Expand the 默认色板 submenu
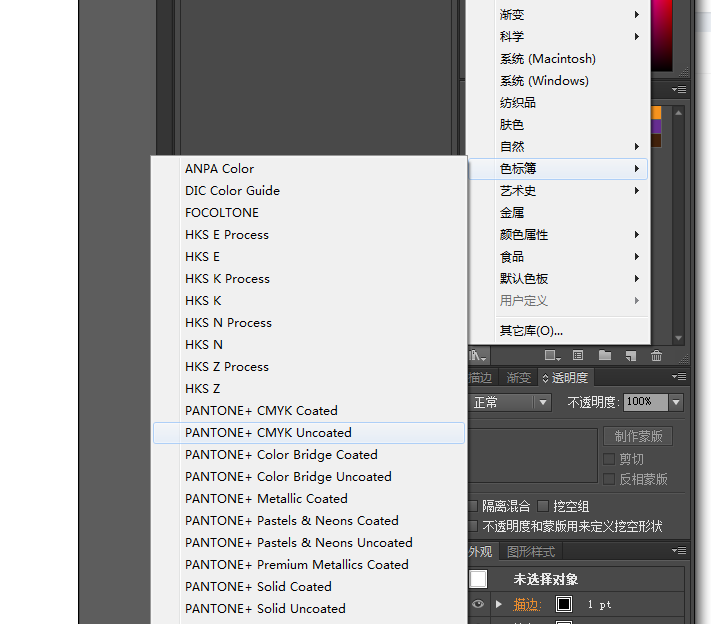Image resolution: width=711 pixels, height=624 pixels. pos(559,278)
